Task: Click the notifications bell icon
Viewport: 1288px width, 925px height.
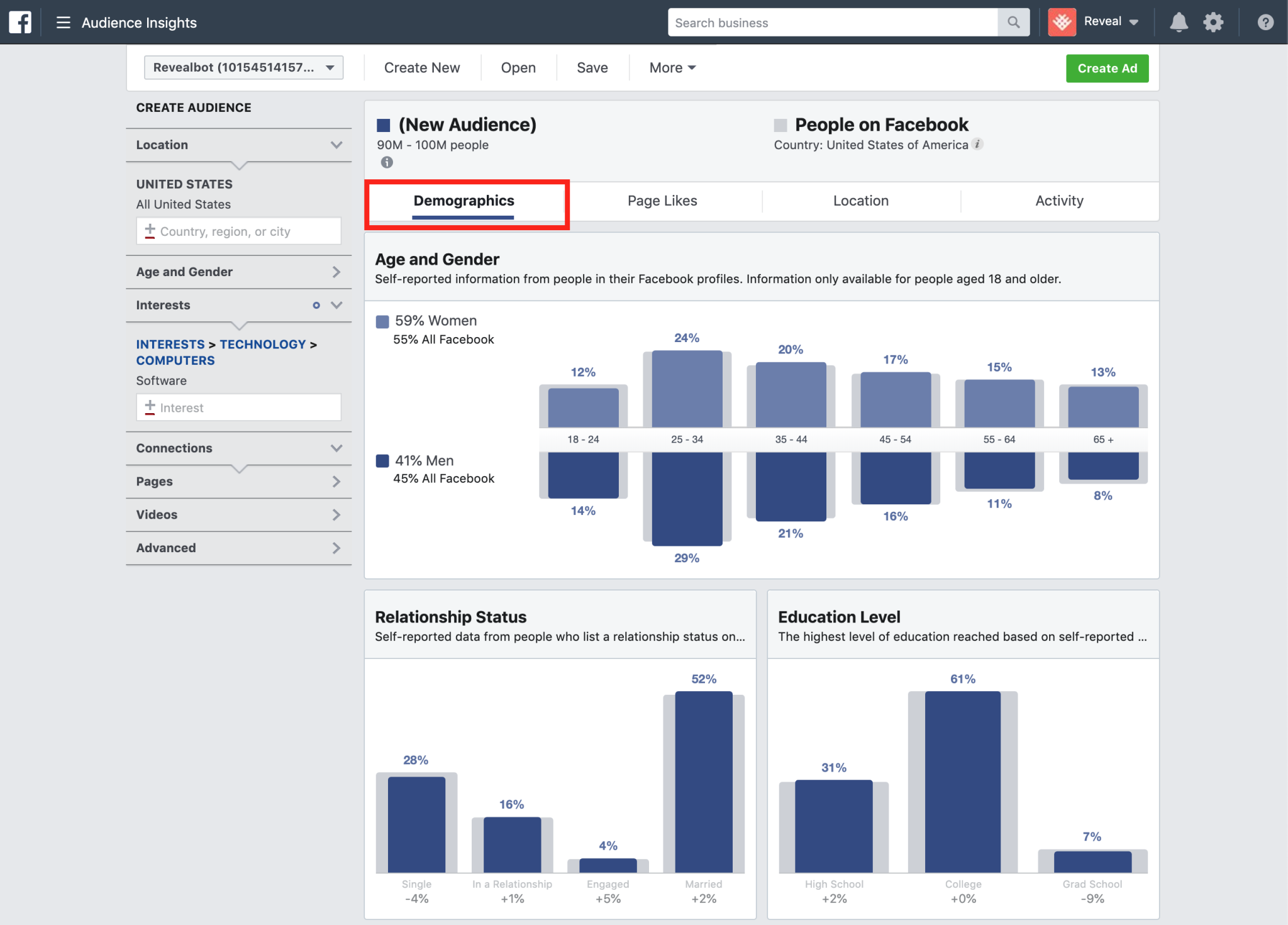Action: 1179,21
